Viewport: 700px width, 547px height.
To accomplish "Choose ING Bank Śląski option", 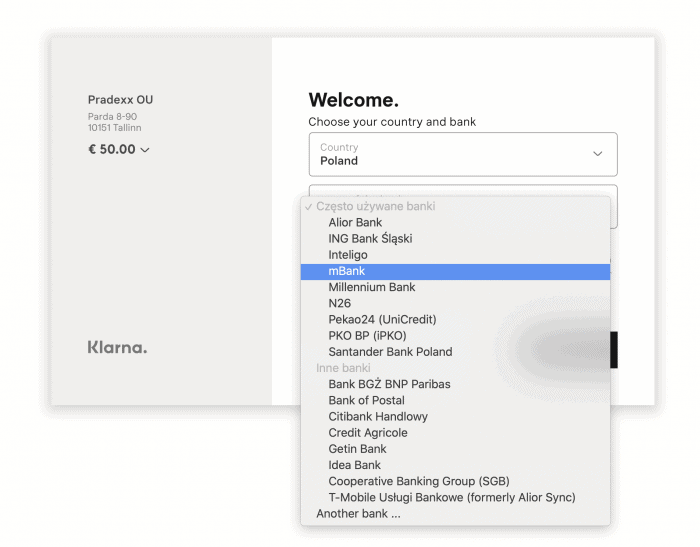I will [x=455, y=238].
